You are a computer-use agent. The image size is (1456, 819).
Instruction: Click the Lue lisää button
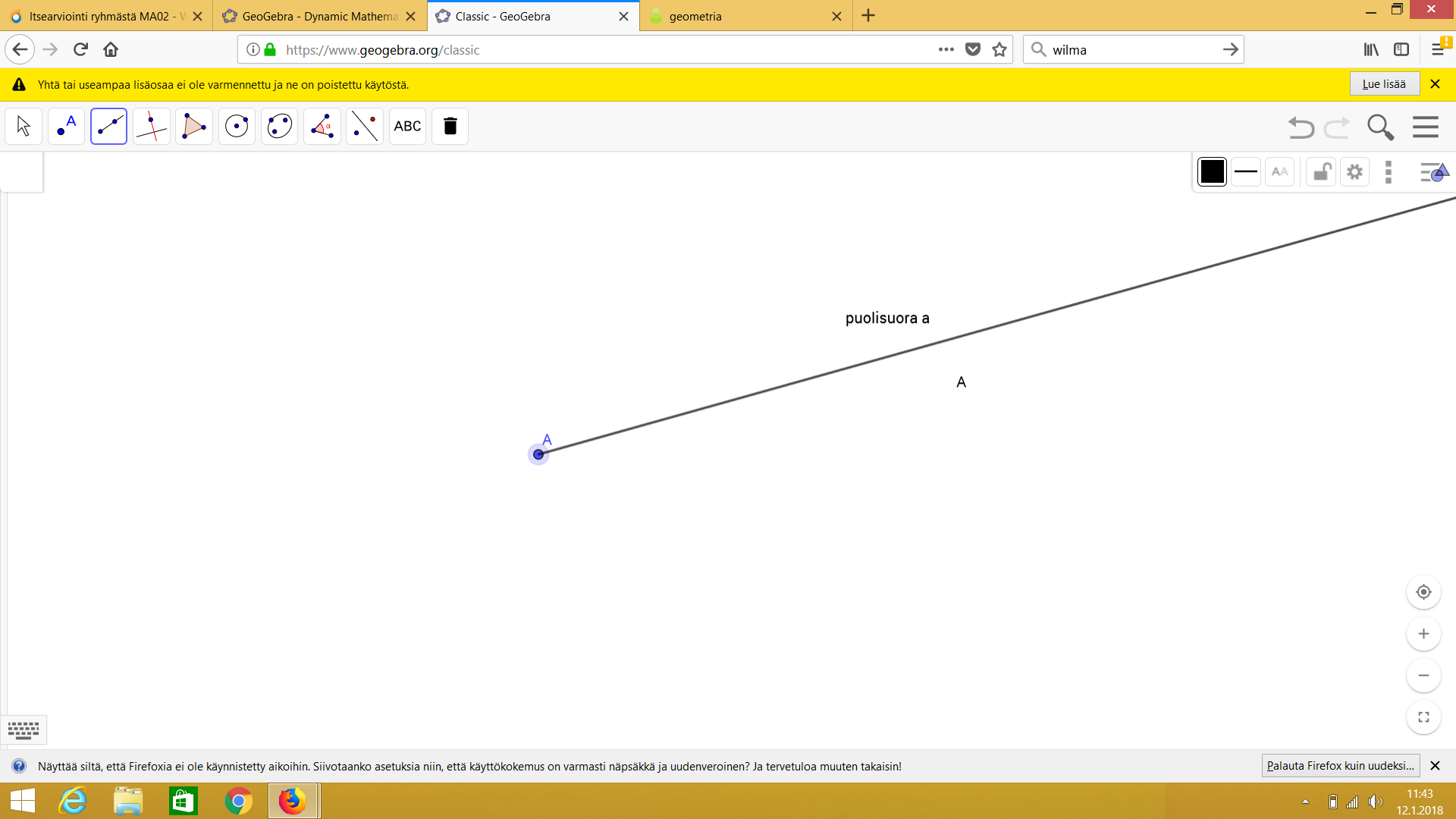point(1383,84)
